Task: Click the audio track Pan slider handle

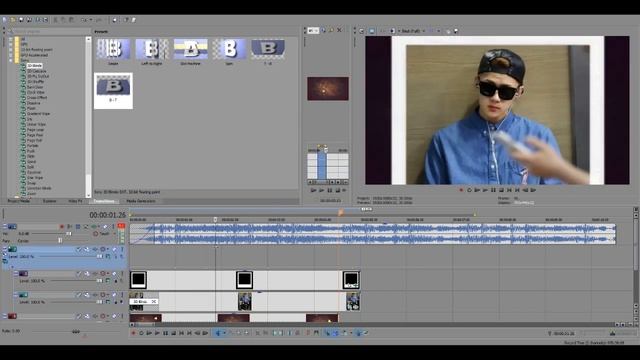Action: click(x=60, y=241)
